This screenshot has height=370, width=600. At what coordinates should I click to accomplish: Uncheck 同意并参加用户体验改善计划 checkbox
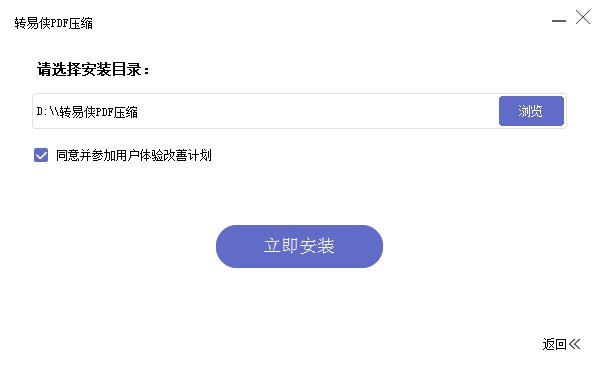41,155
